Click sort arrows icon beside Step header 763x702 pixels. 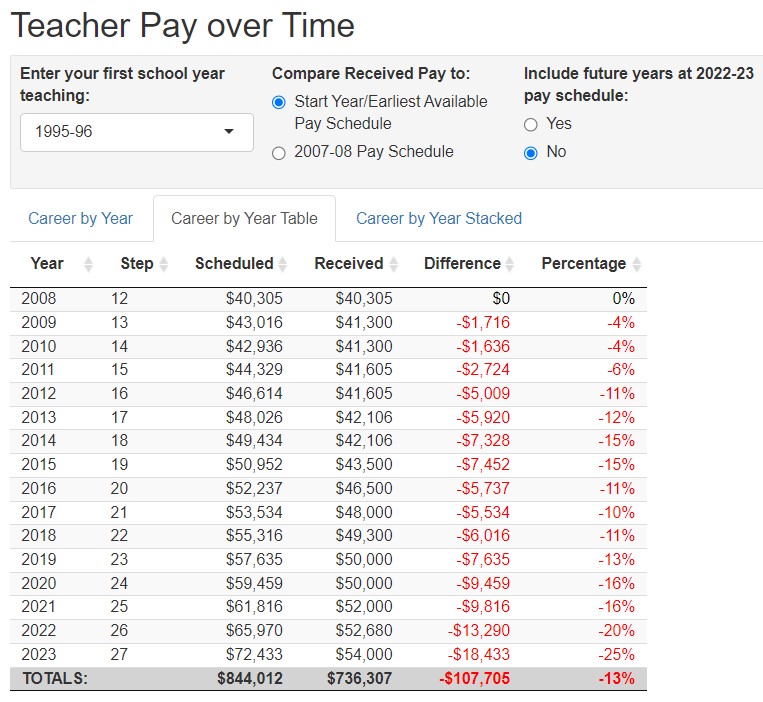pos(164,264)
